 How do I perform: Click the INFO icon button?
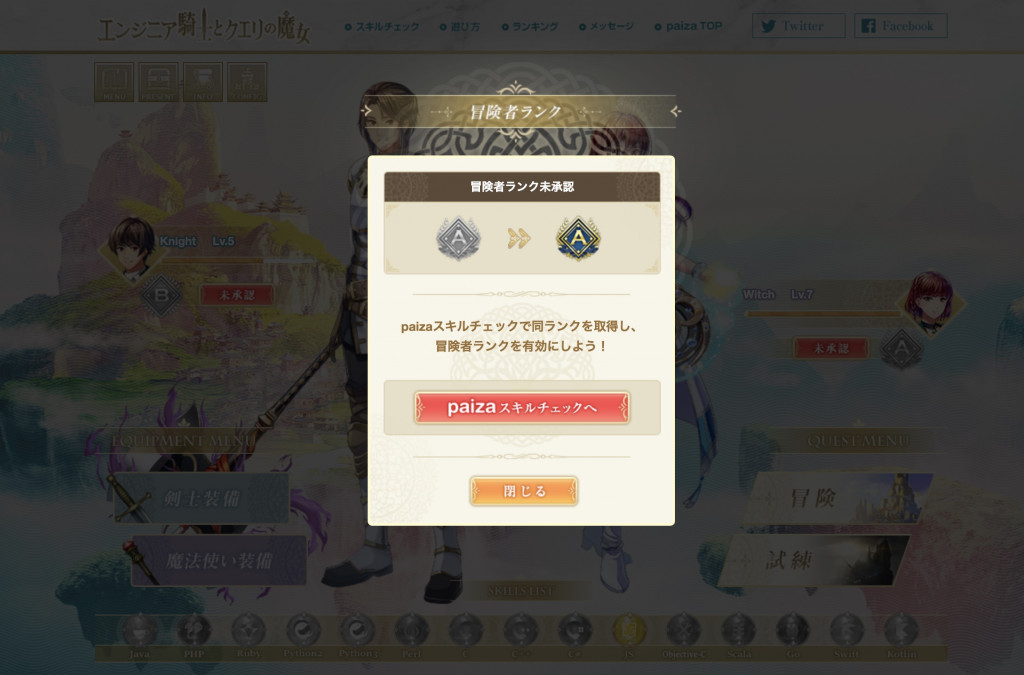pos(203,82)
